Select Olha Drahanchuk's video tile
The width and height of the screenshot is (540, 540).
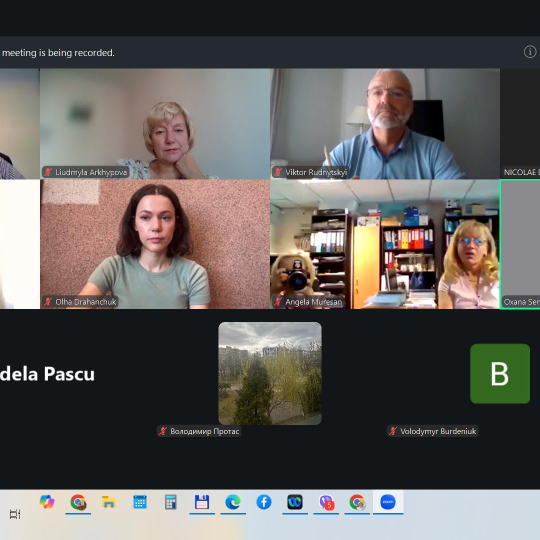pos(155,244)
